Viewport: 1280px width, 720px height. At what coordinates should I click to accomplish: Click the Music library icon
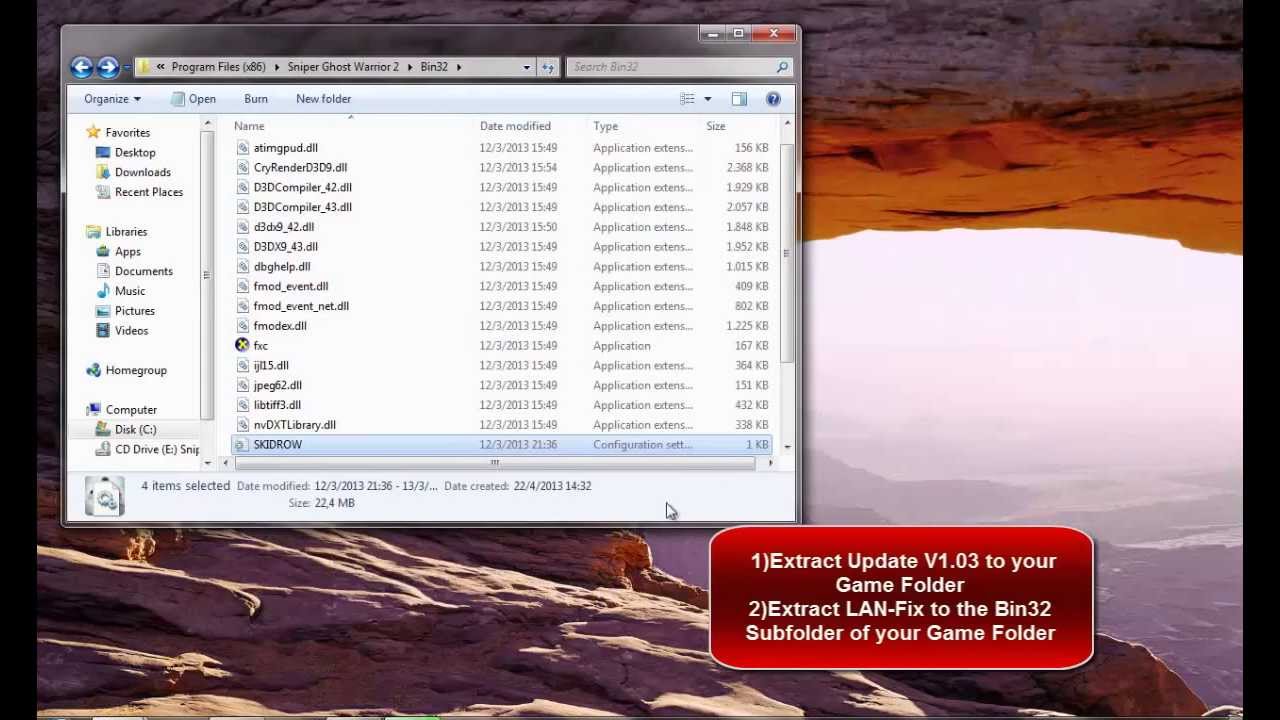point(103,291)
